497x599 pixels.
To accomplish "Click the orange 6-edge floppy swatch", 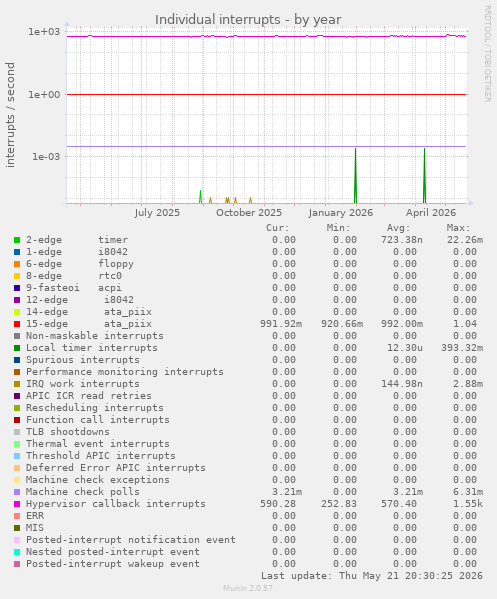I will (x=17, y=264).
